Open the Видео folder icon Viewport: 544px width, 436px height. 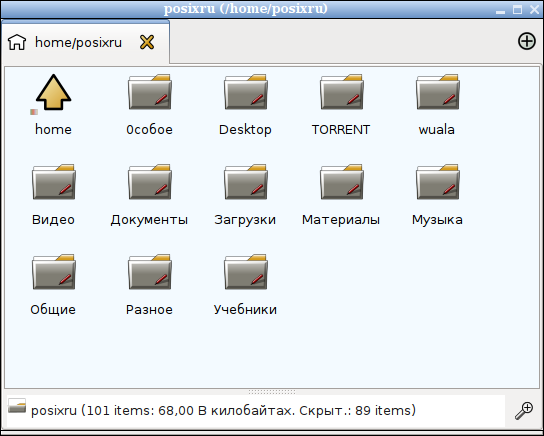(x=53, y=182)
